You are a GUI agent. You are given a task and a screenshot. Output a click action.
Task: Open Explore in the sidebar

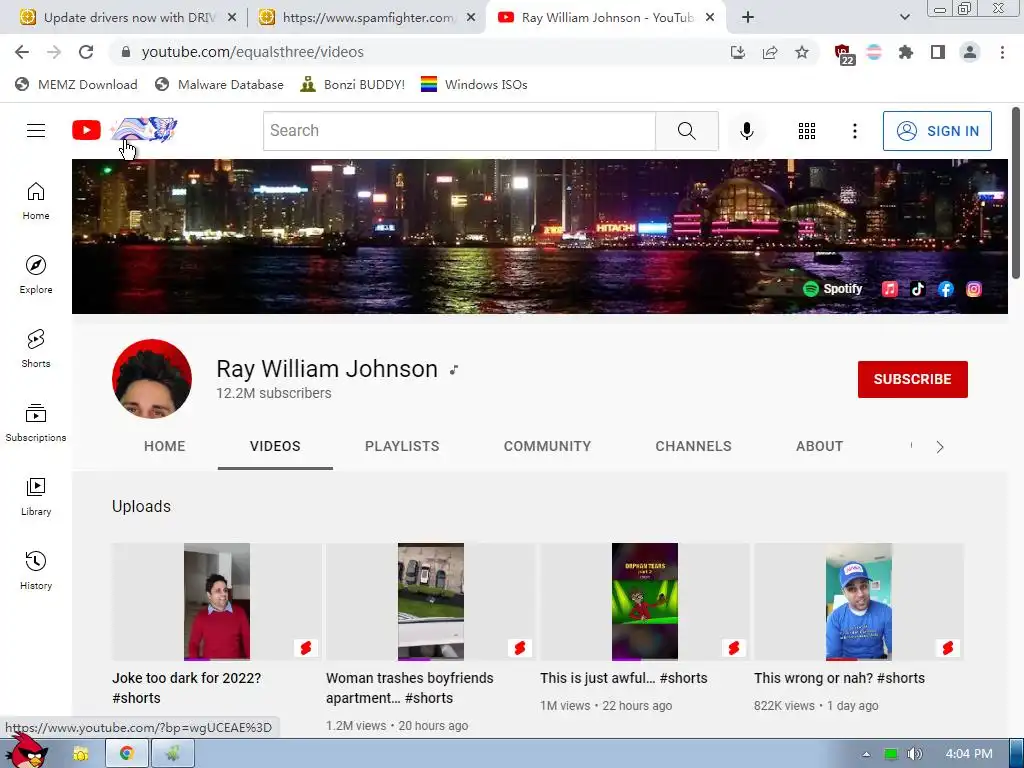36,274
